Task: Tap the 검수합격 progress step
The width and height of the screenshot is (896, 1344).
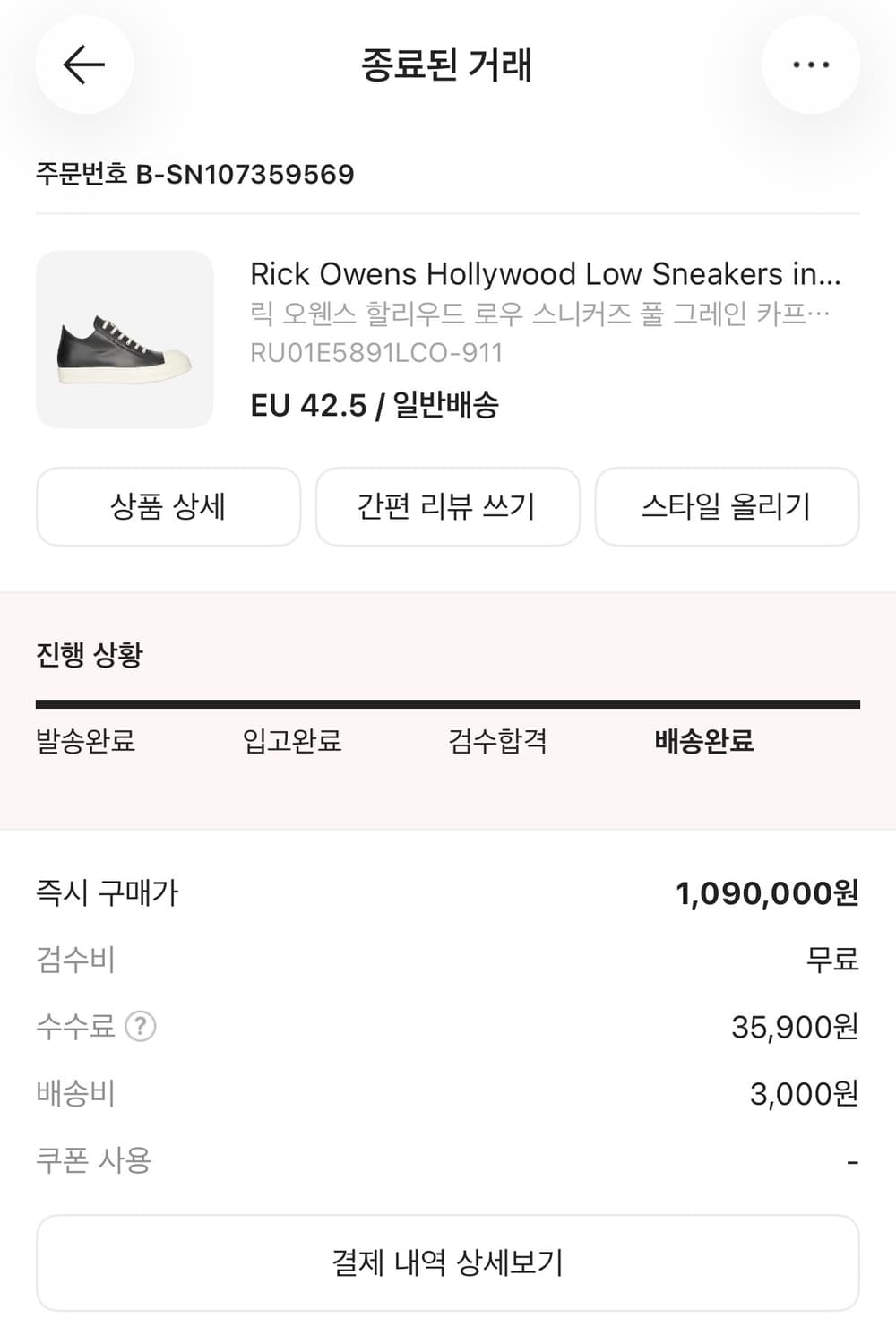Action: click(x=497, y=741)
